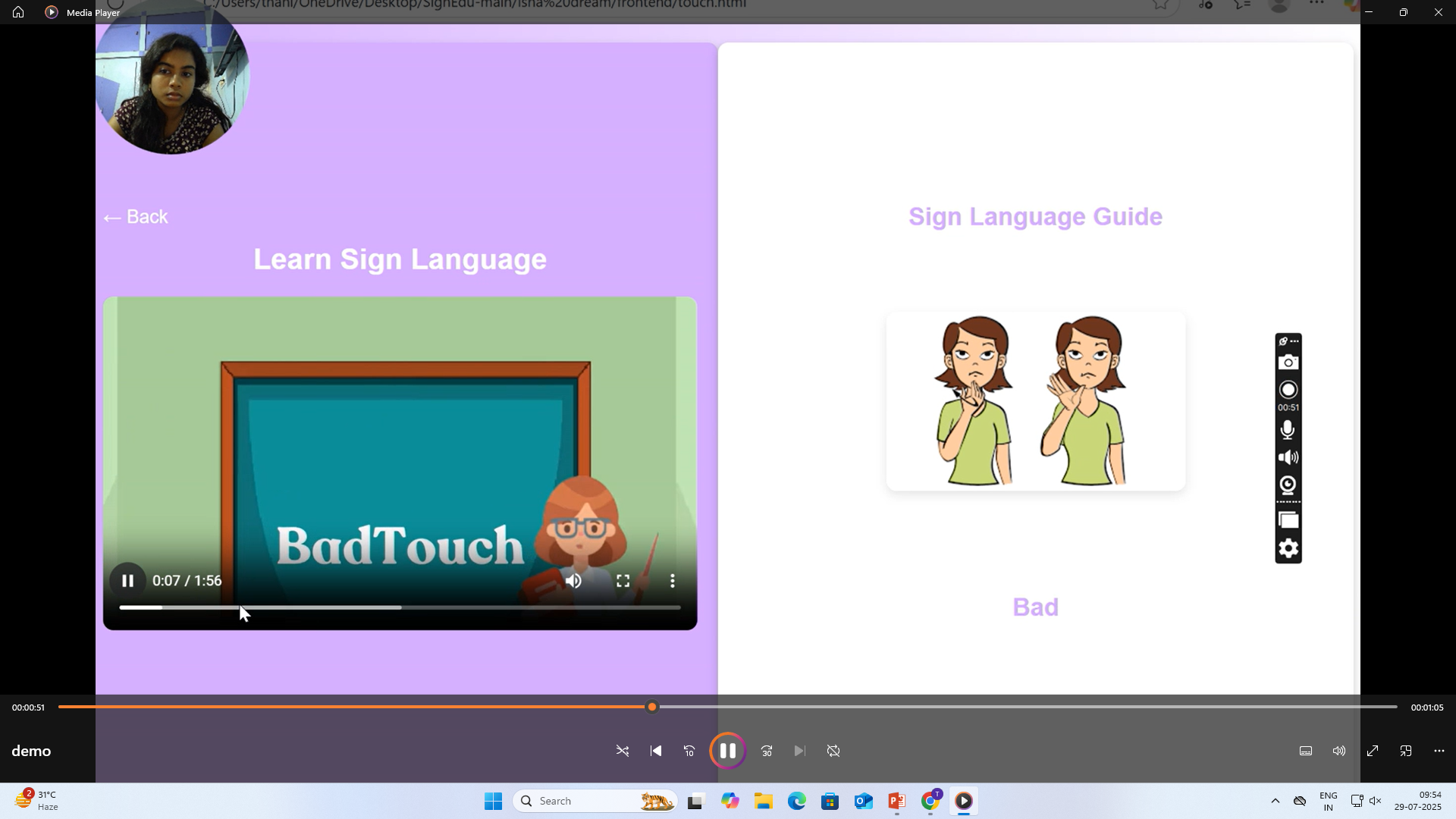Viewport: 1456px width, 819px height.
Task: Mute the embedded BadTouch video
Action: [573, 581]
